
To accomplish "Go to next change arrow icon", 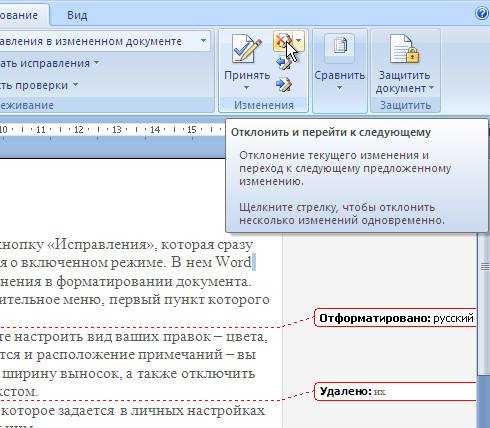I will pos(283,85).
